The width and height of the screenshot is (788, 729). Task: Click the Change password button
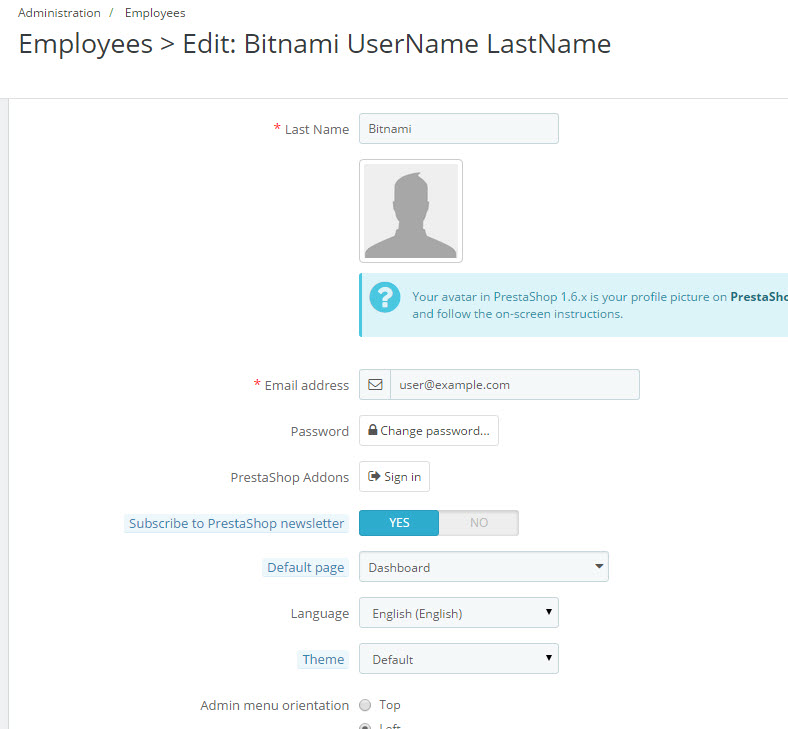429,431
